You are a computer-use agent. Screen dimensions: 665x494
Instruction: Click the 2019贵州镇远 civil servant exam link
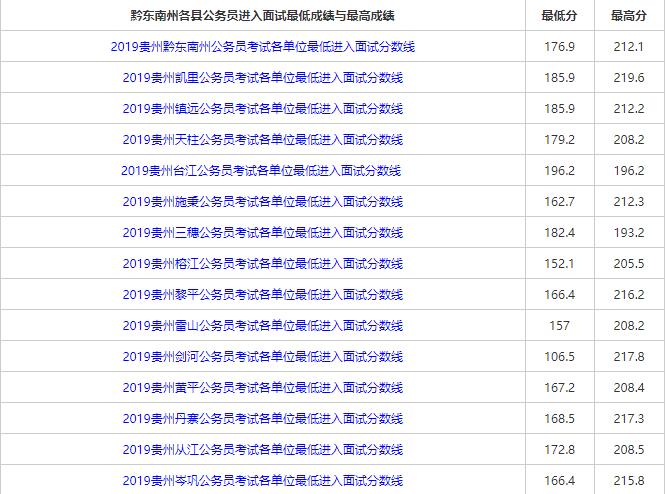(x=262, y=109)
